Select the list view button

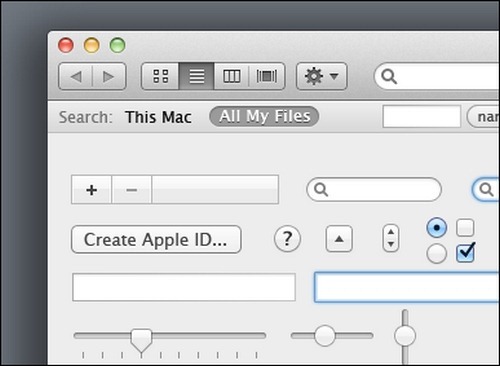pyautogui.click(x=197, y=76)
